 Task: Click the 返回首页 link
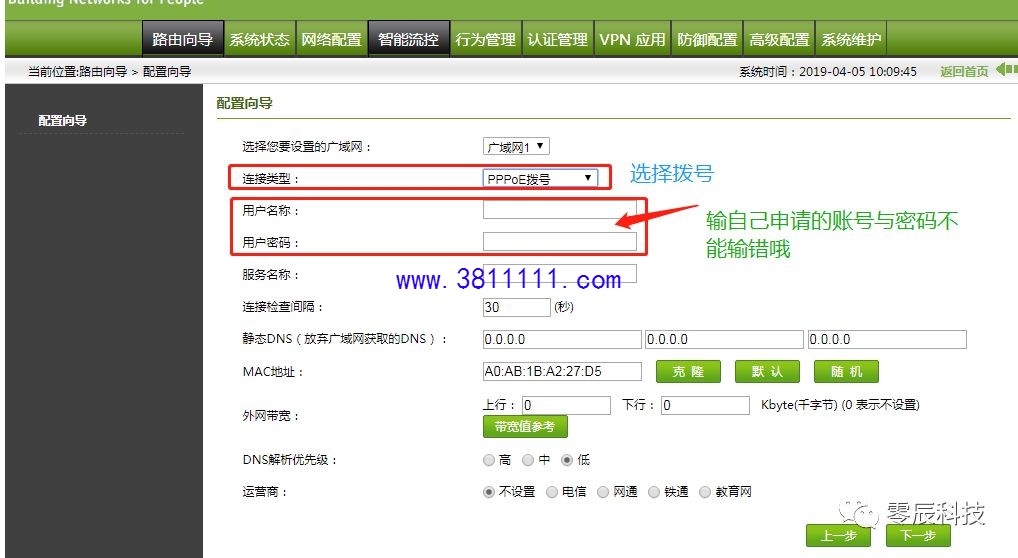tap(964, 71)
